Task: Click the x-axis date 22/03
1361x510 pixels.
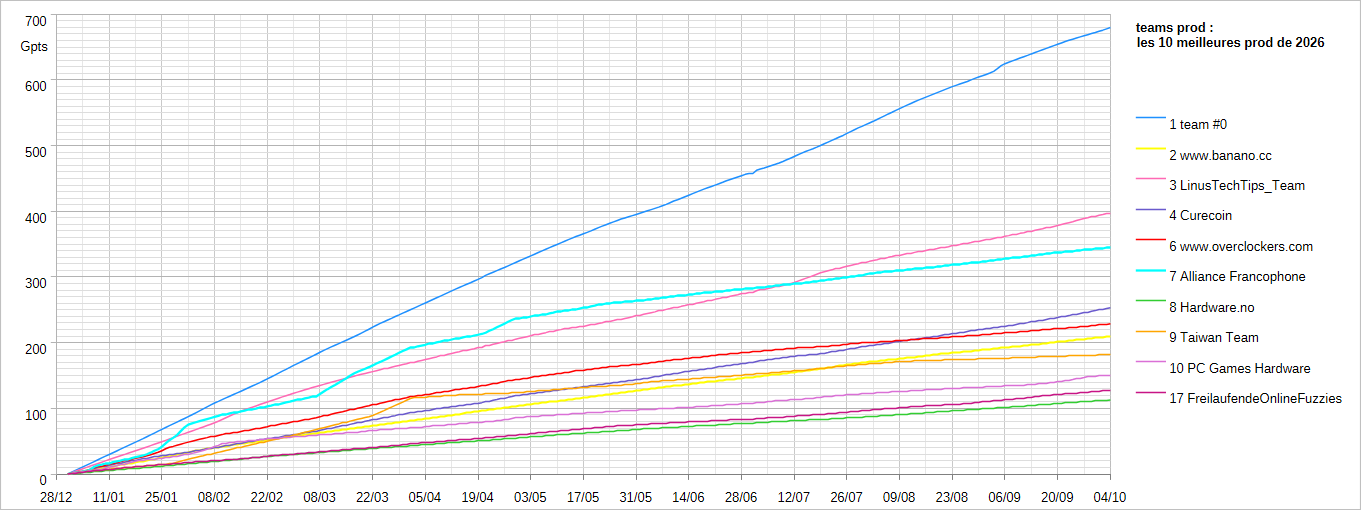Action: pyautogui.click(x=372, y=496)
